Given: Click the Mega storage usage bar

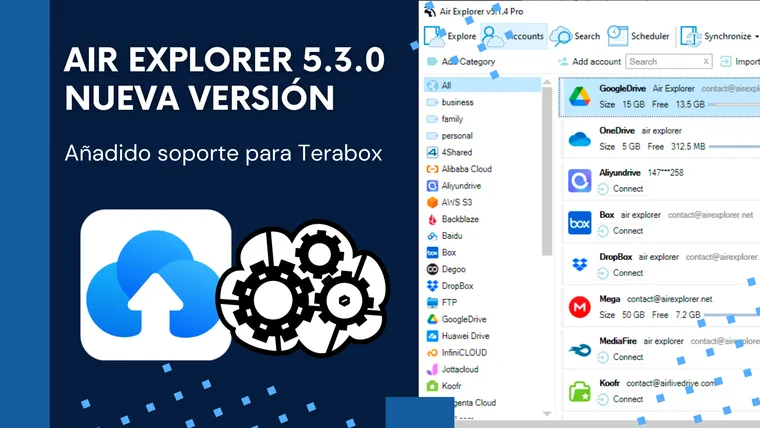Looking at the screenshot, I should [x=732, y=315].
